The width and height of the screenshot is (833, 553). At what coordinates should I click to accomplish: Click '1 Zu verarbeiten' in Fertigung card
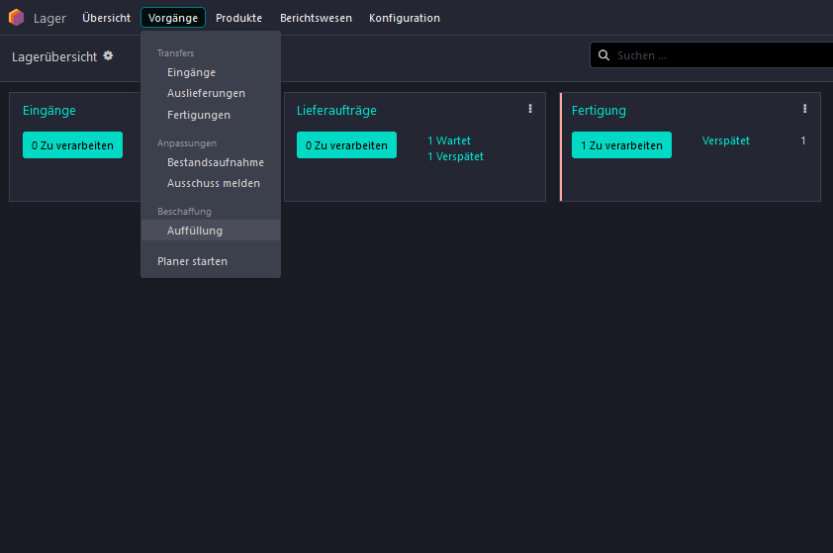[621, 145]
